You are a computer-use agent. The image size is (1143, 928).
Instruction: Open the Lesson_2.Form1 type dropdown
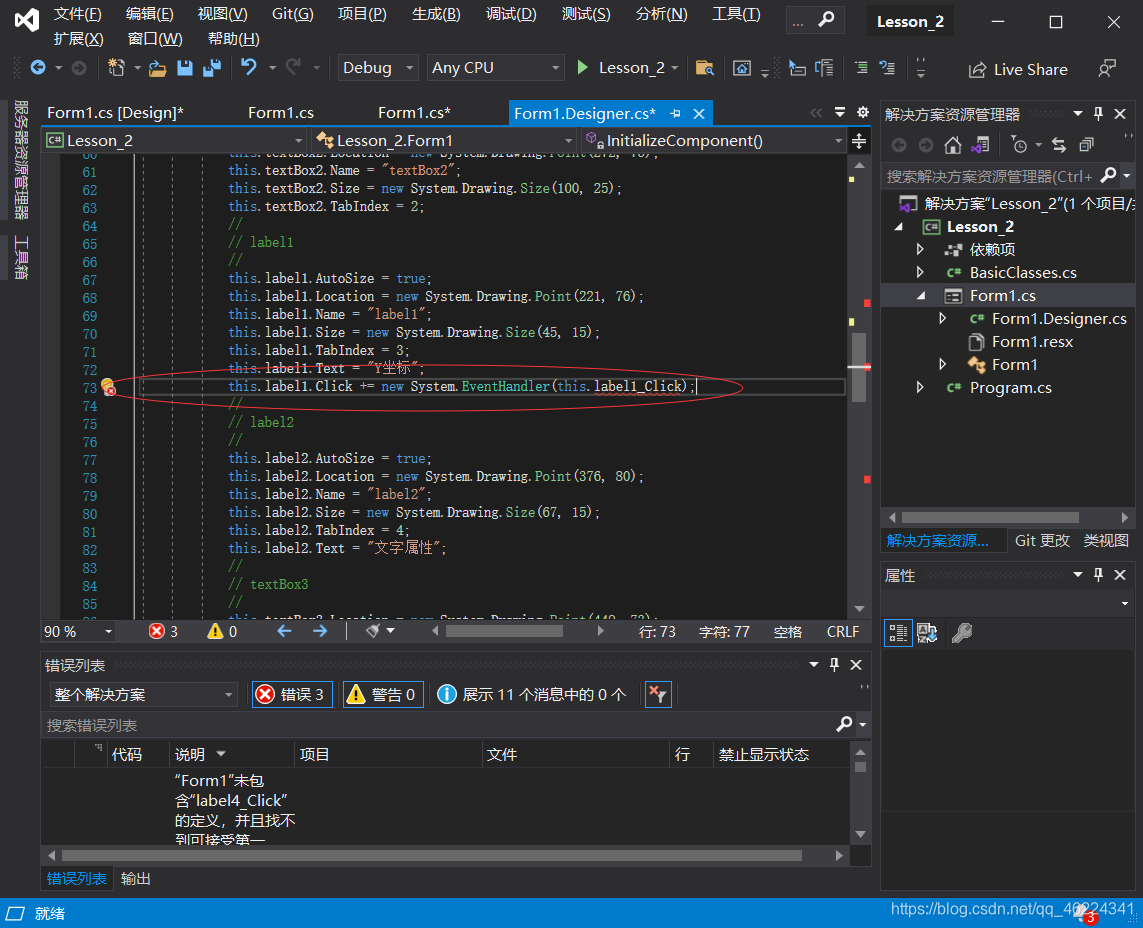point(444,141)
